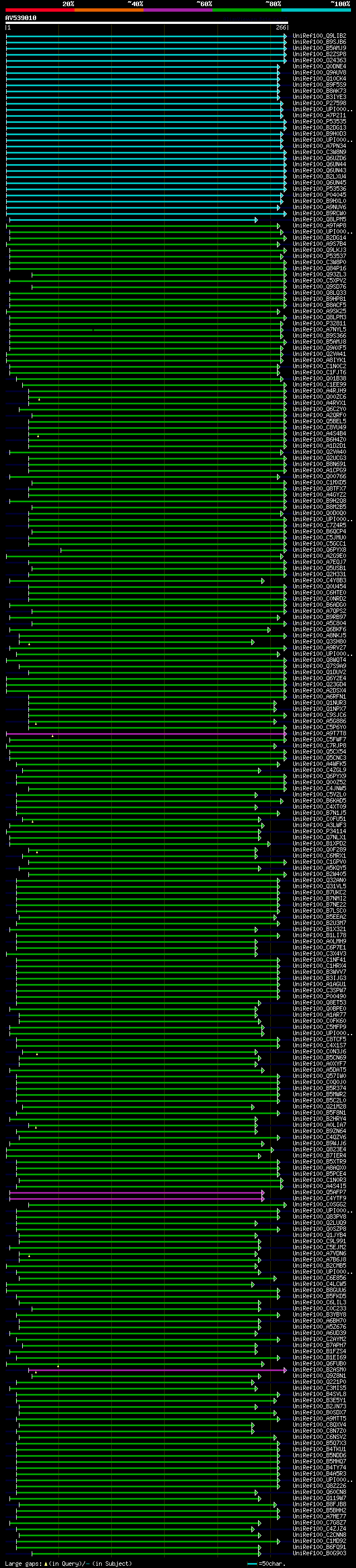Select label UniRef100_A4S4B4
Image resolution: width=356 pixels, height=1568 pixels.
pos(319,434)
